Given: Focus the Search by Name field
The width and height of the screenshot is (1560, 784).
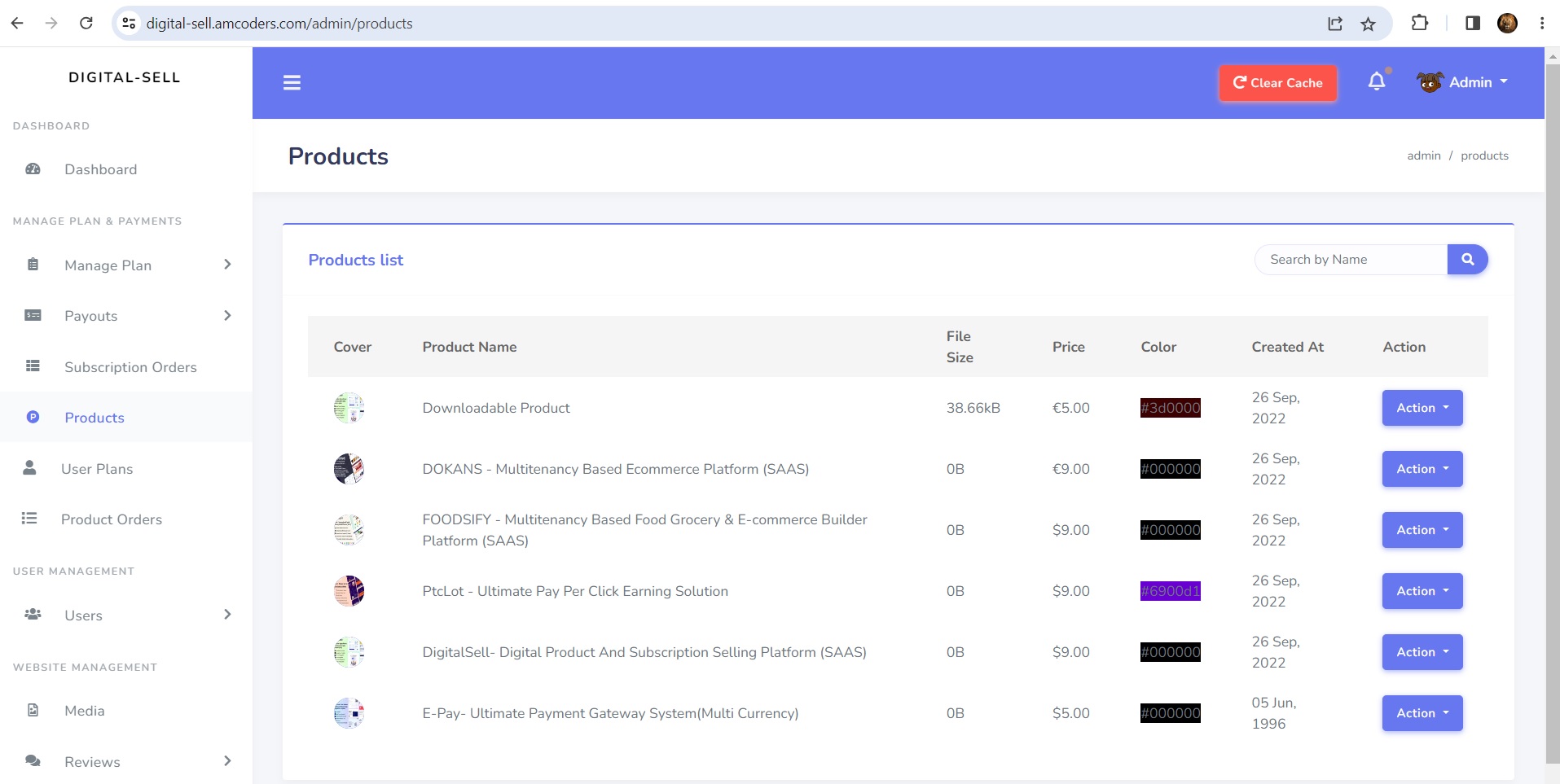Looking at the screenshot, I should [1351, 260].
